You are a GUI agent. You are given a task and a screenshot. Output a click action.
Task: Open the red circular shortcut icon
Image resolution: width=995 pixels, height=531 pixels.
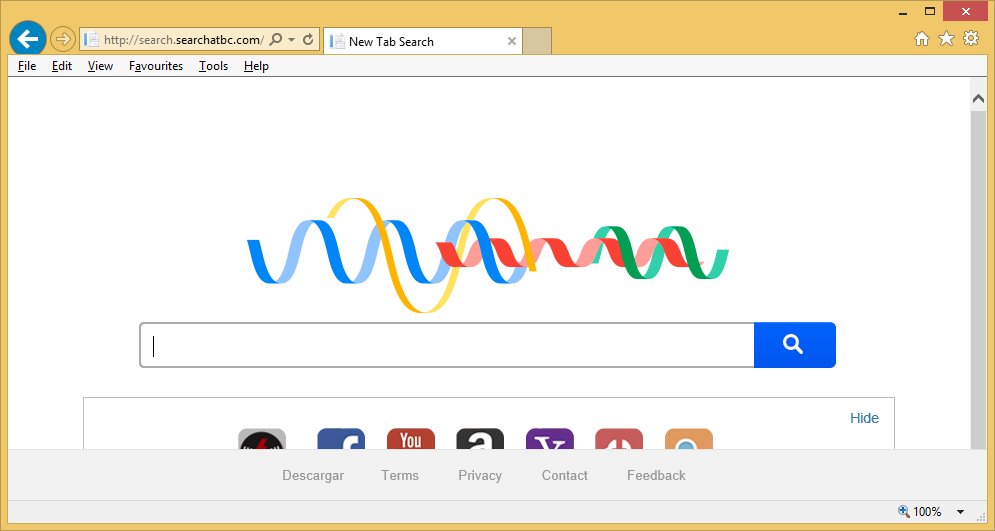tap(619, 439)
